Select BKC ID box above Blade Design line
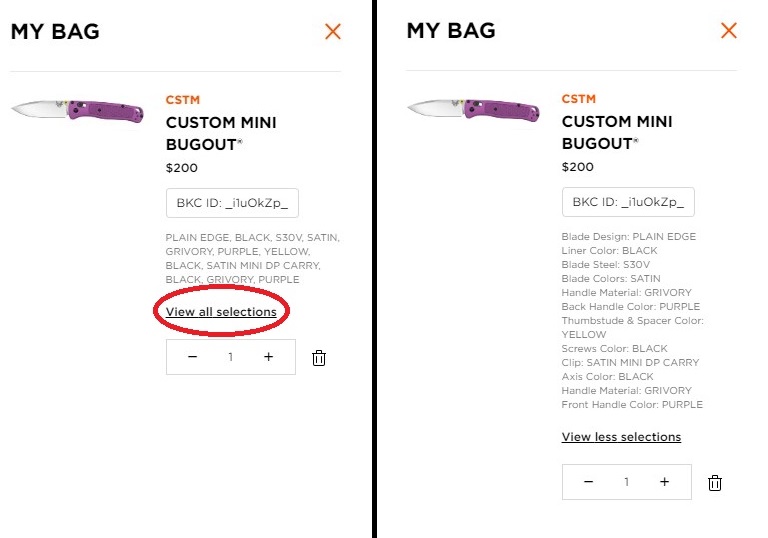Screen dimensions: 768x538 628,202
